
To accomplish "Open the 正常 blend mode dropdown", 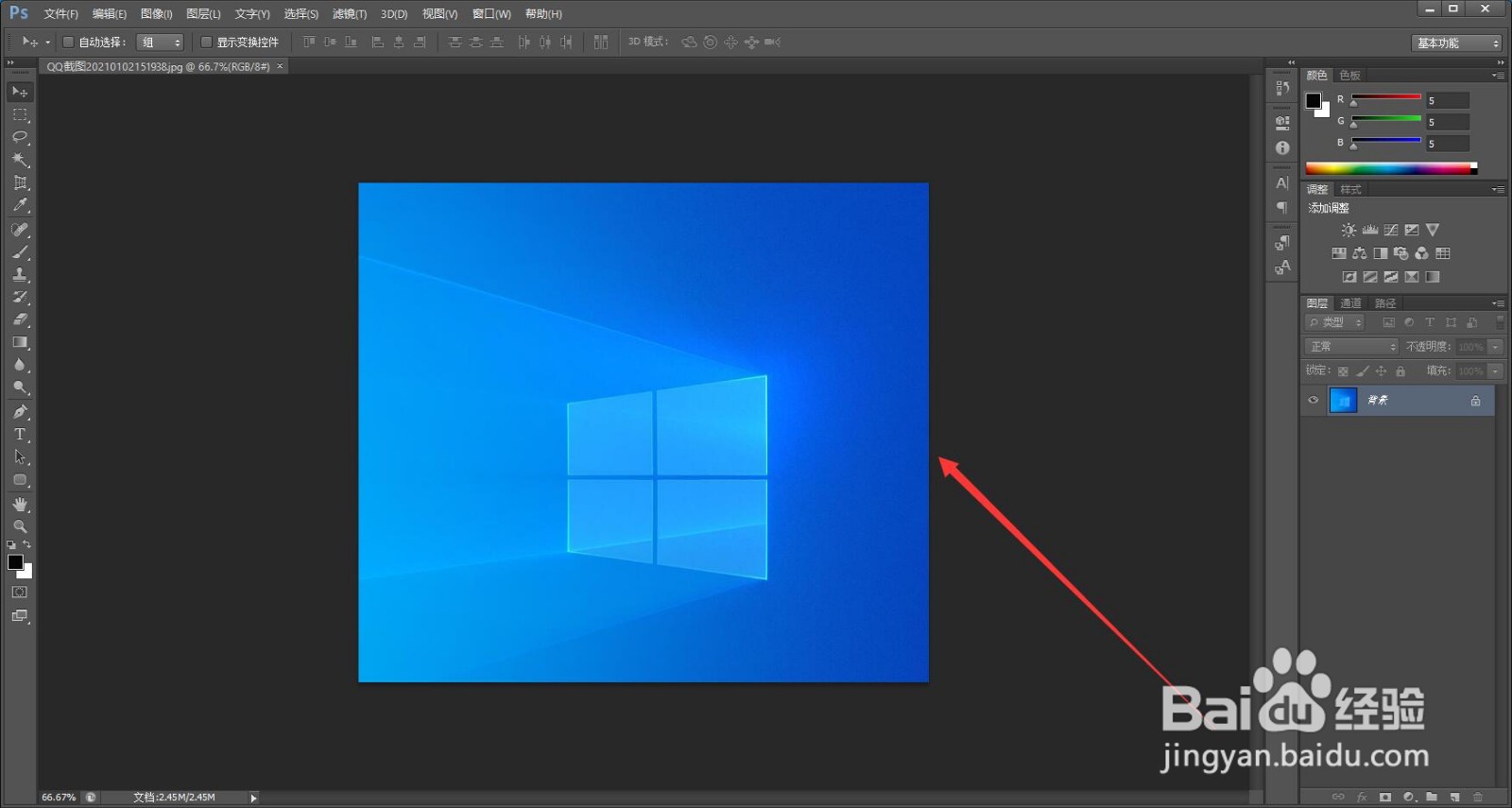I will click(1351, 347).
